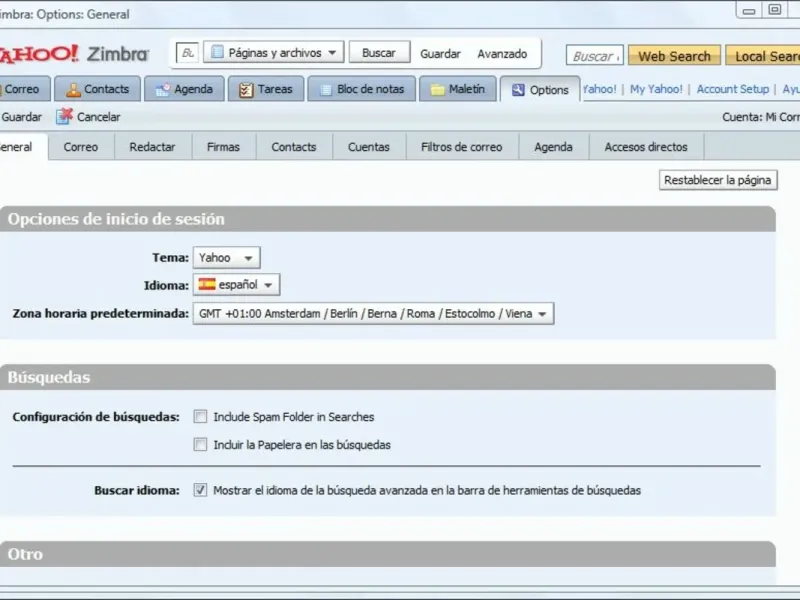Open the Yahoo! link
The height and width of the screenshot is (600, 800).
[x=599, y=89]
